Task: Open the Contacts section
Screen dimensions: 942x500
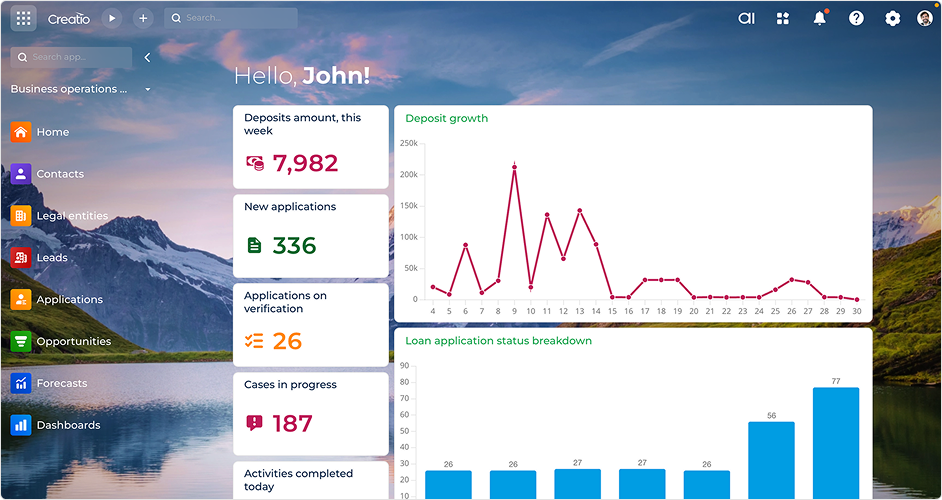Action: [x=60, y=174]
